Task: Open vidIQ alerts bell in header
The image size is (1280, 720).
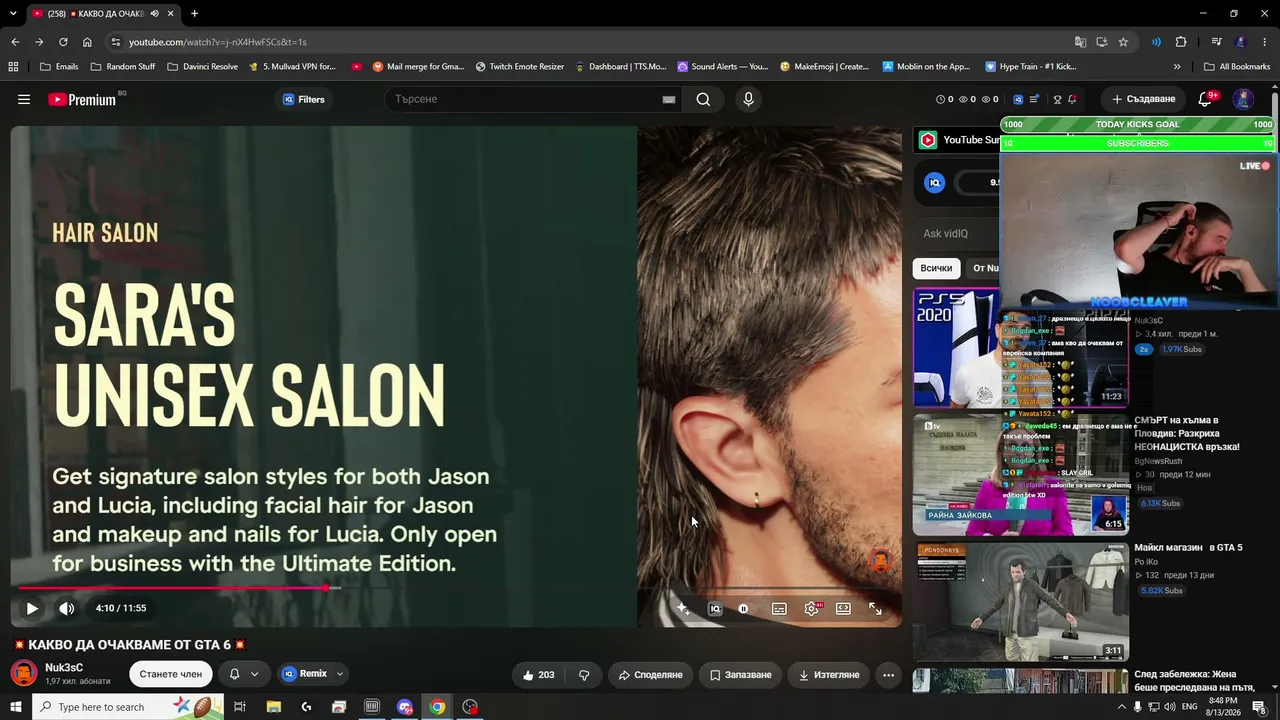Action: pos(1072,99)
